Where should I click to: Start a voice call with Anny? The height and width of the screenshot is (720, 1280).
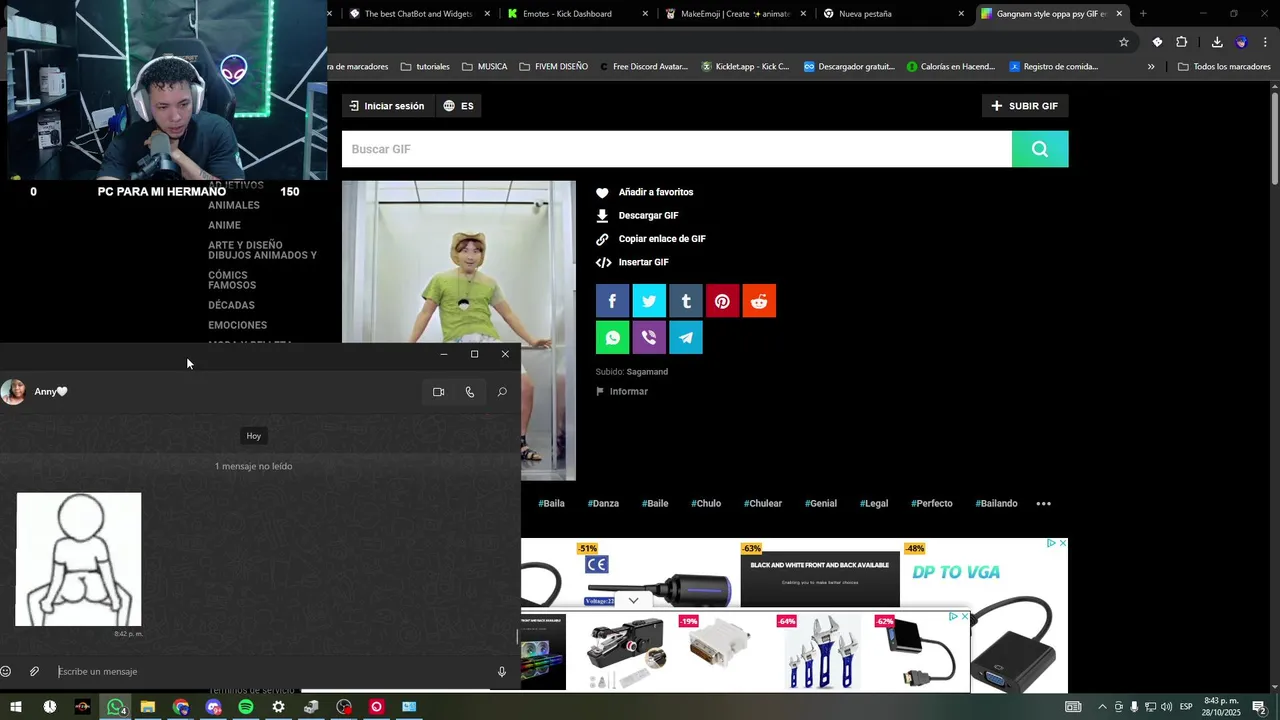click(470, 392)
